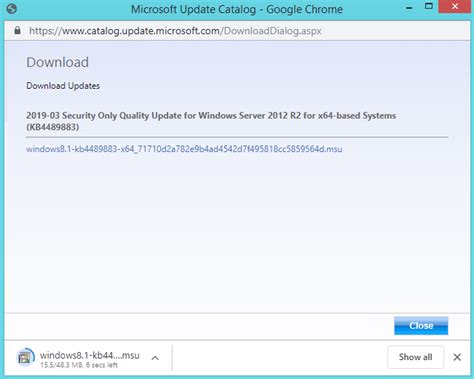Expand the download item options chevron
This screenshot has width=474, height=379.
[x=155, y=358]
